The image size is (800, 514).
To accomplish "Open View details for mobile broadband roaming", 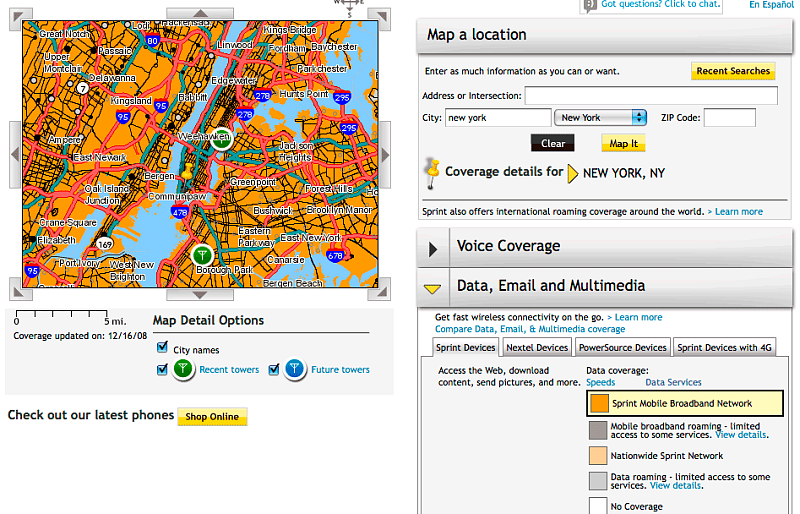I will click(x=741, y=435).
